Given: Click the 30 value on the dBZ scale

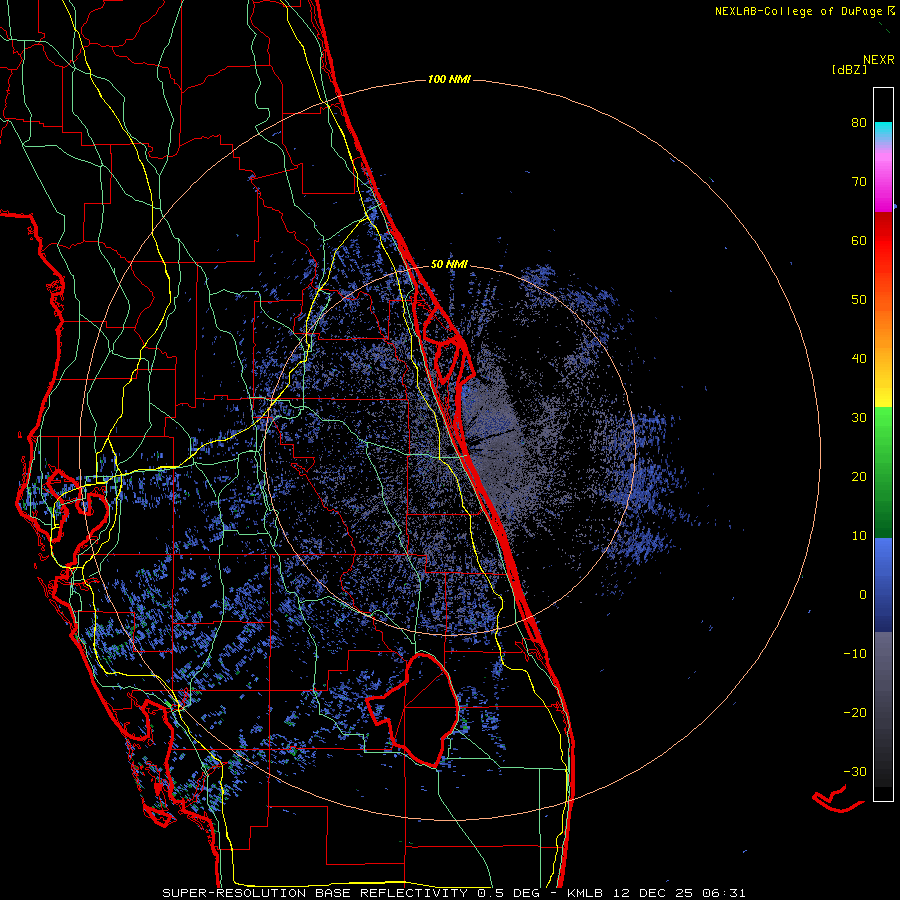Looking at the screenshot, I should point(859,418).
